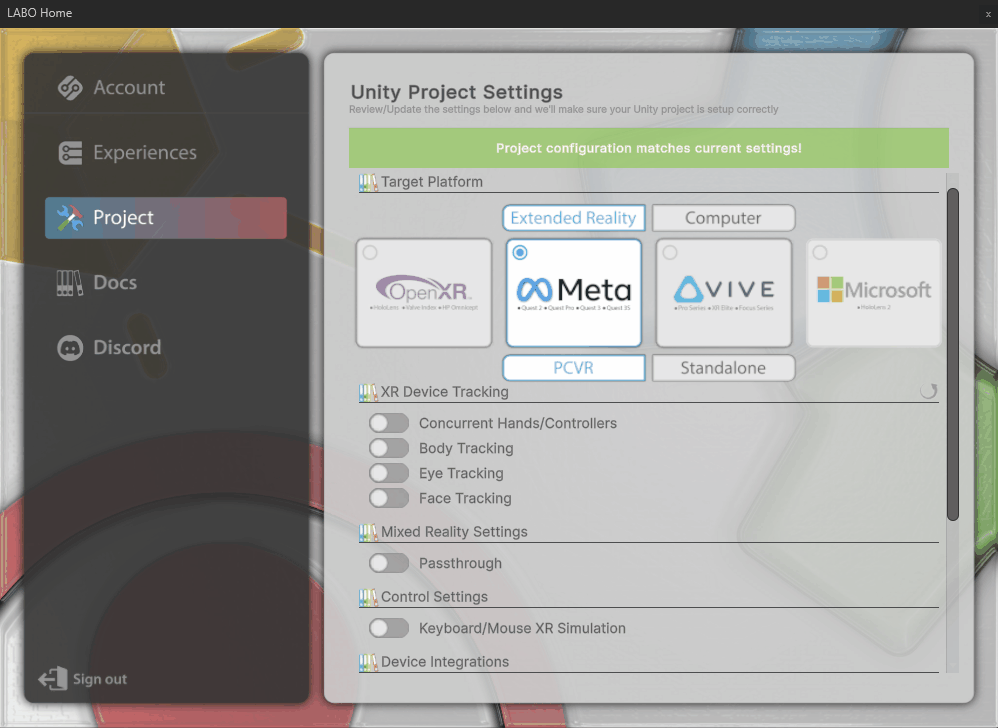The height and width of the screenshot is (728, 998).
Task: Click the Mixed Reality Settings header text
Action: point(454,532)
